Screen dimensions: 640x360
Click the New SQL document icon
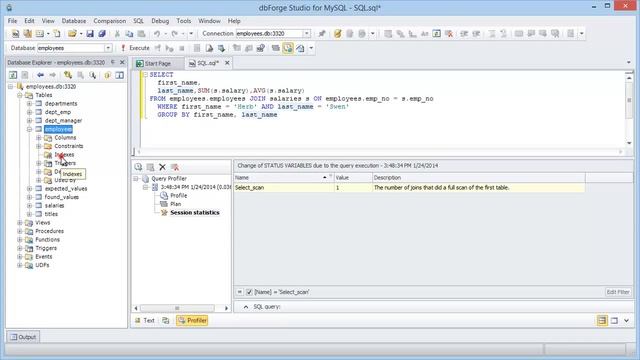pyautogui.click(x=16, y=34)
